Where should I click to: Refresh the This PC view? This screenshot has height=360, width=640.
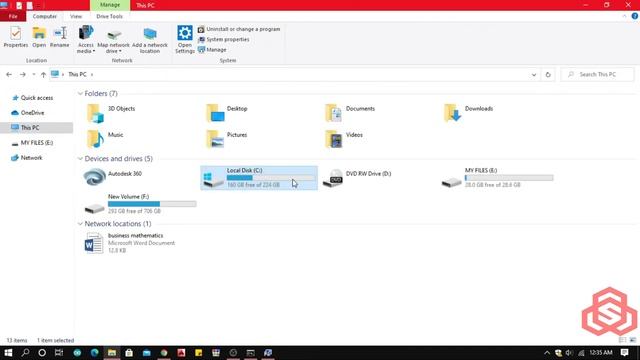548,75
